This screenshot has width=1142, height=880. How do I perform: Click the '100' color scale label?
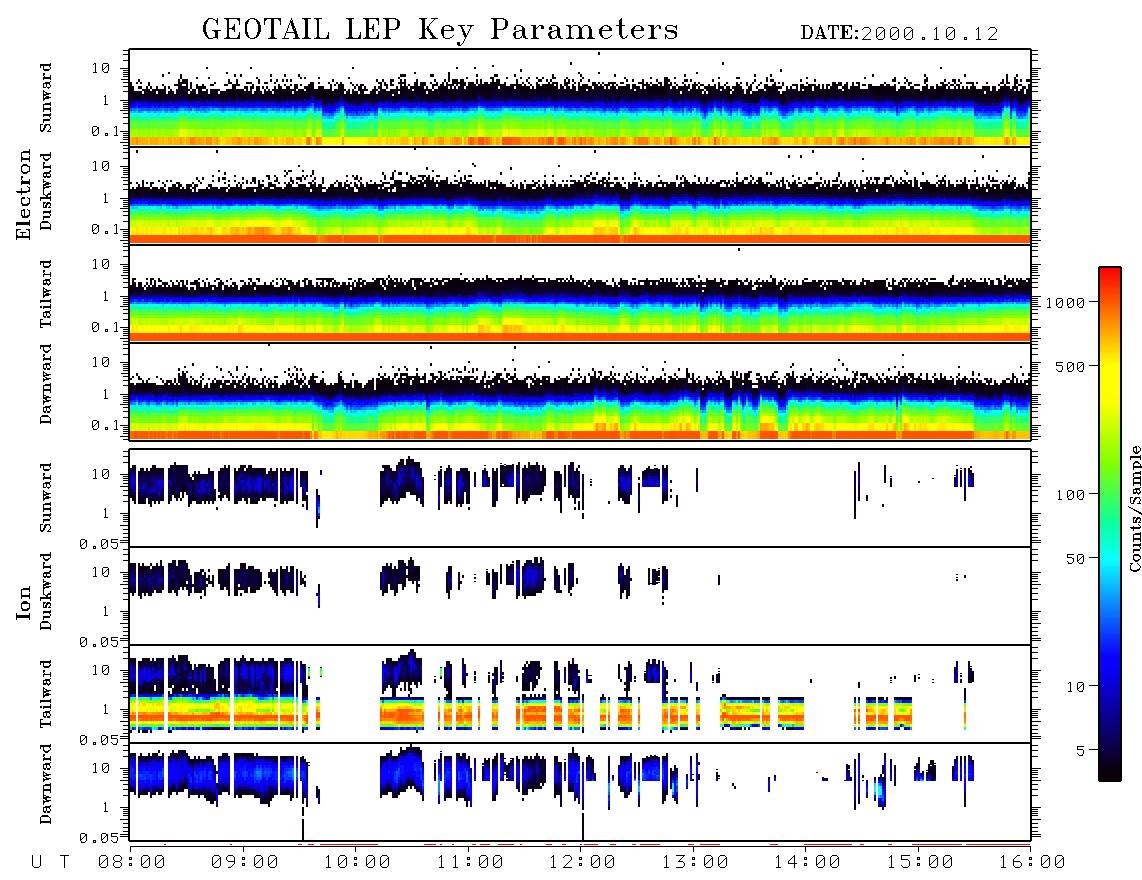pos(1071,495)
